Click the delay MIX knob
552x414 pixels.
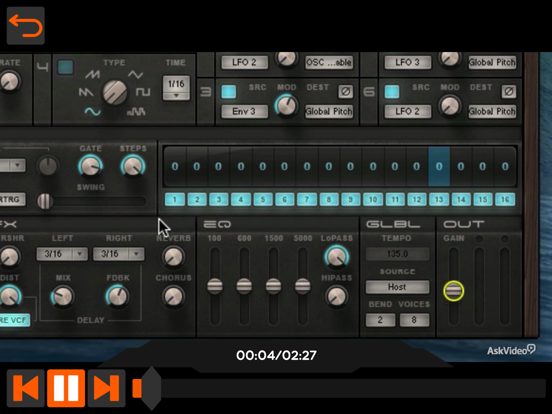pyautogui.click(x=63, y=296)
